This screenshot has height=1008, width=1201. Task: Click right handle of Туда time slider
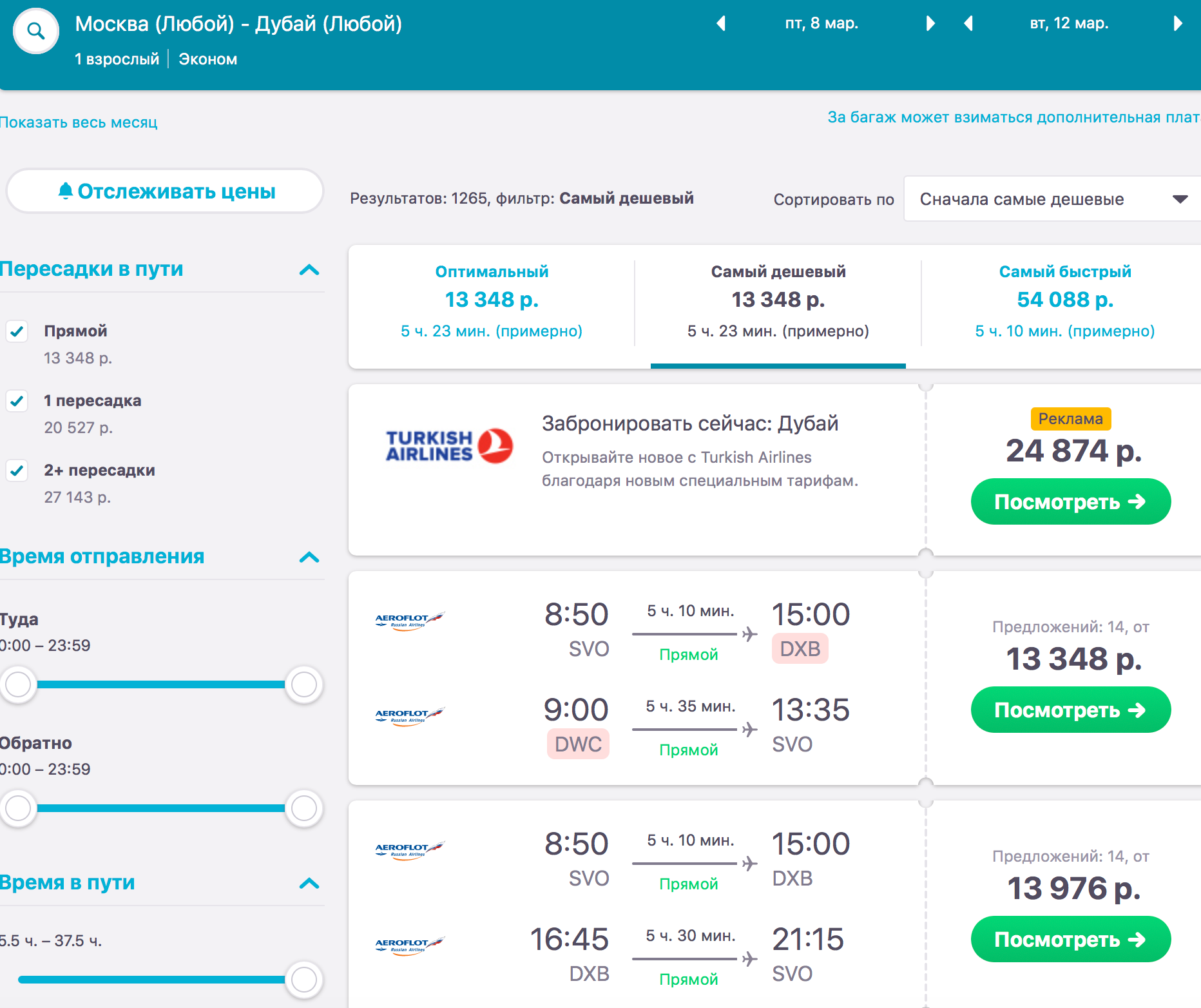point(304,684)
